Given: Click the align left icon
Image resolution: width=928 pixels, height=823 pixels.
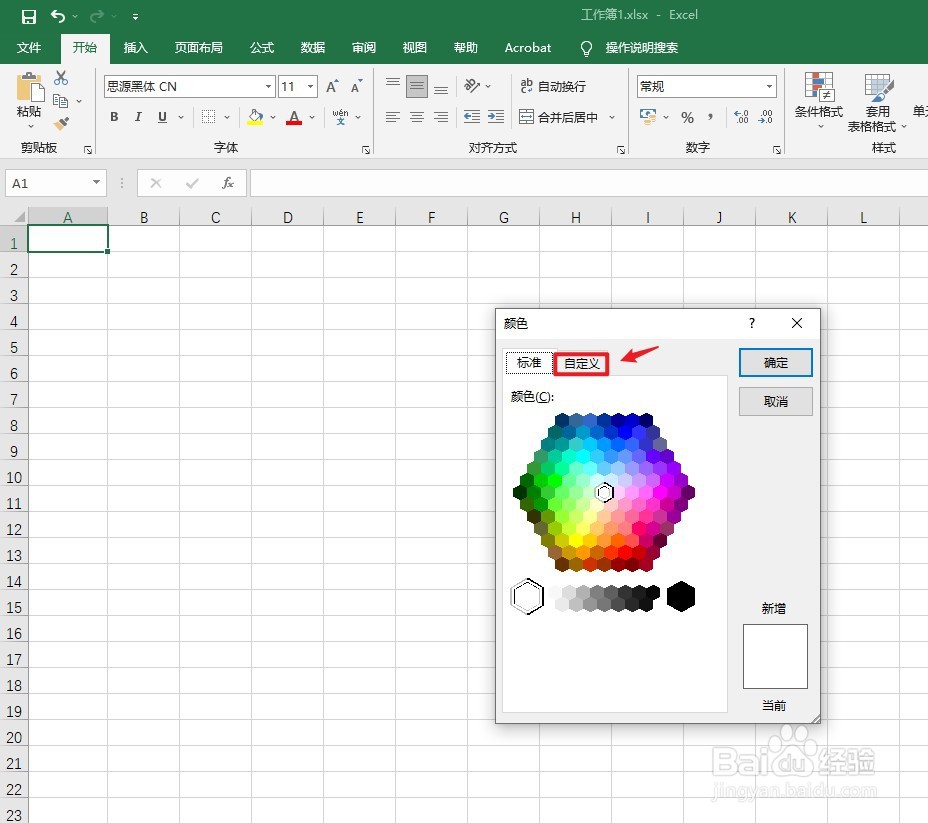Looking at the screenshot, I should click(x=393, y=117).
